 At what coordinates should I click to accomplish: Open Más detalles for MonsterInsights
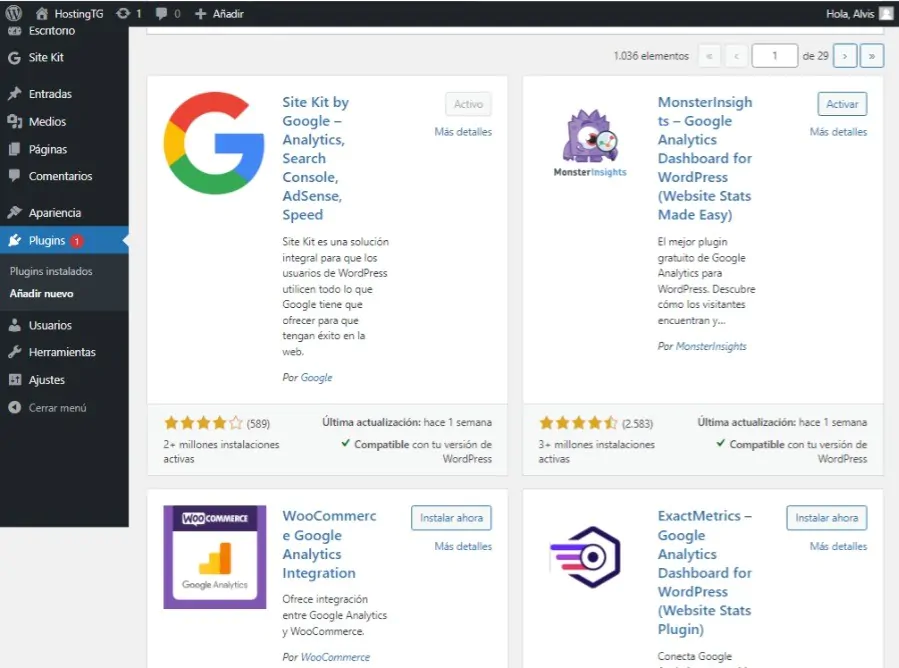[x=838, y=132]
